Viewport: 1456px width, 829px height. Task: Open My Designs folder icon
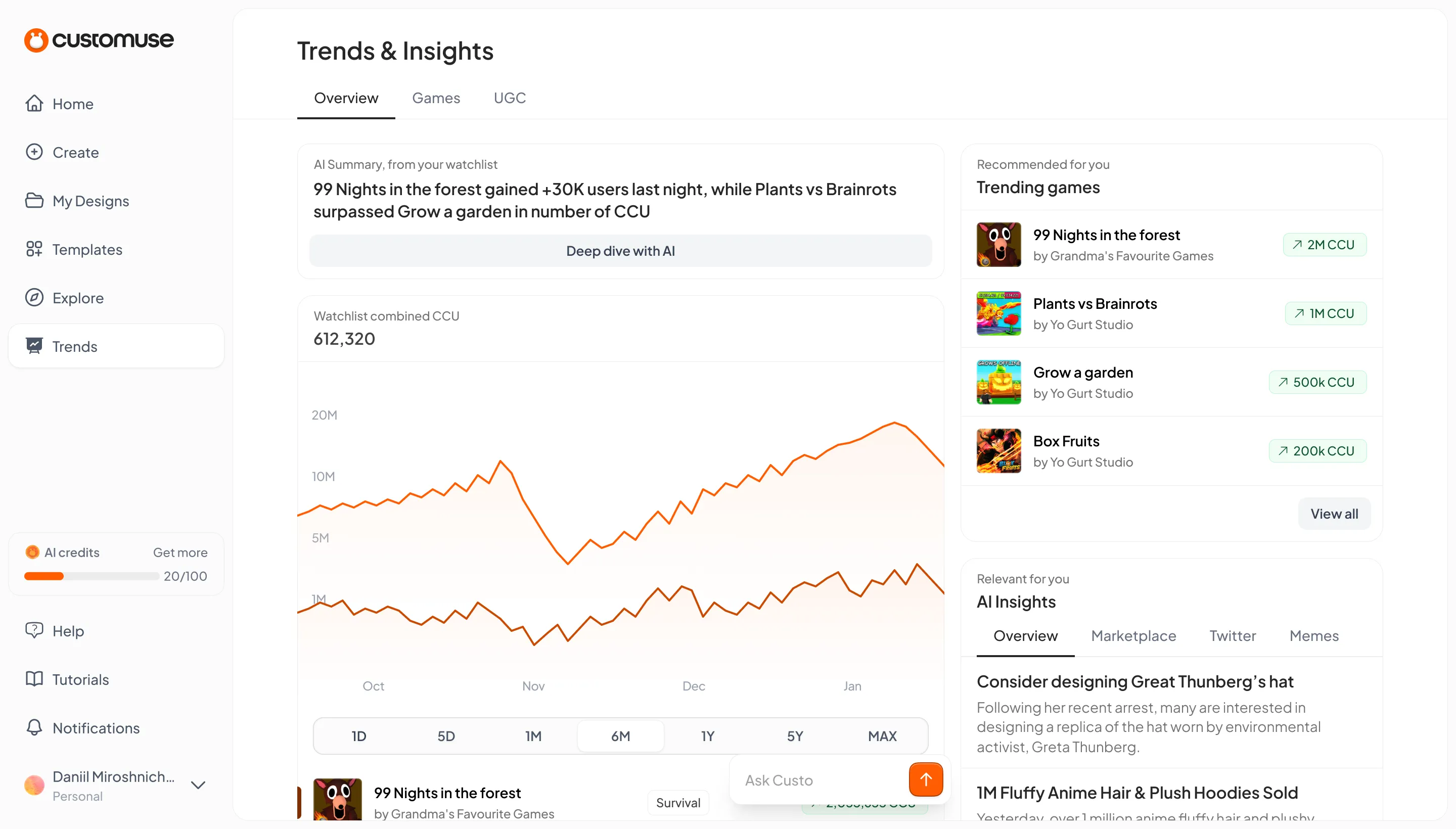pos(34,200)
